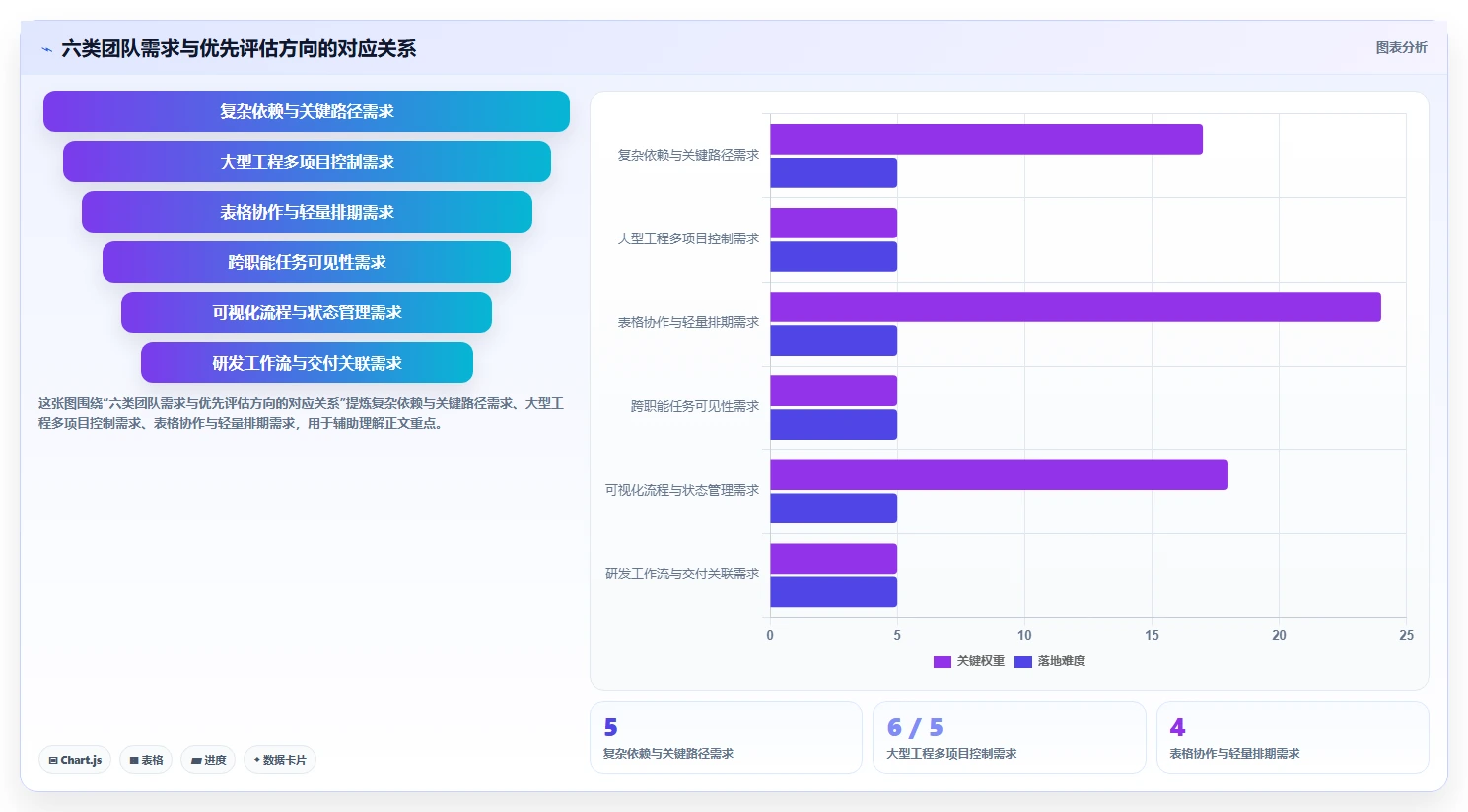Click the 图表分析 label in the header
The image size is (1468, 812).
(1401, 47)
